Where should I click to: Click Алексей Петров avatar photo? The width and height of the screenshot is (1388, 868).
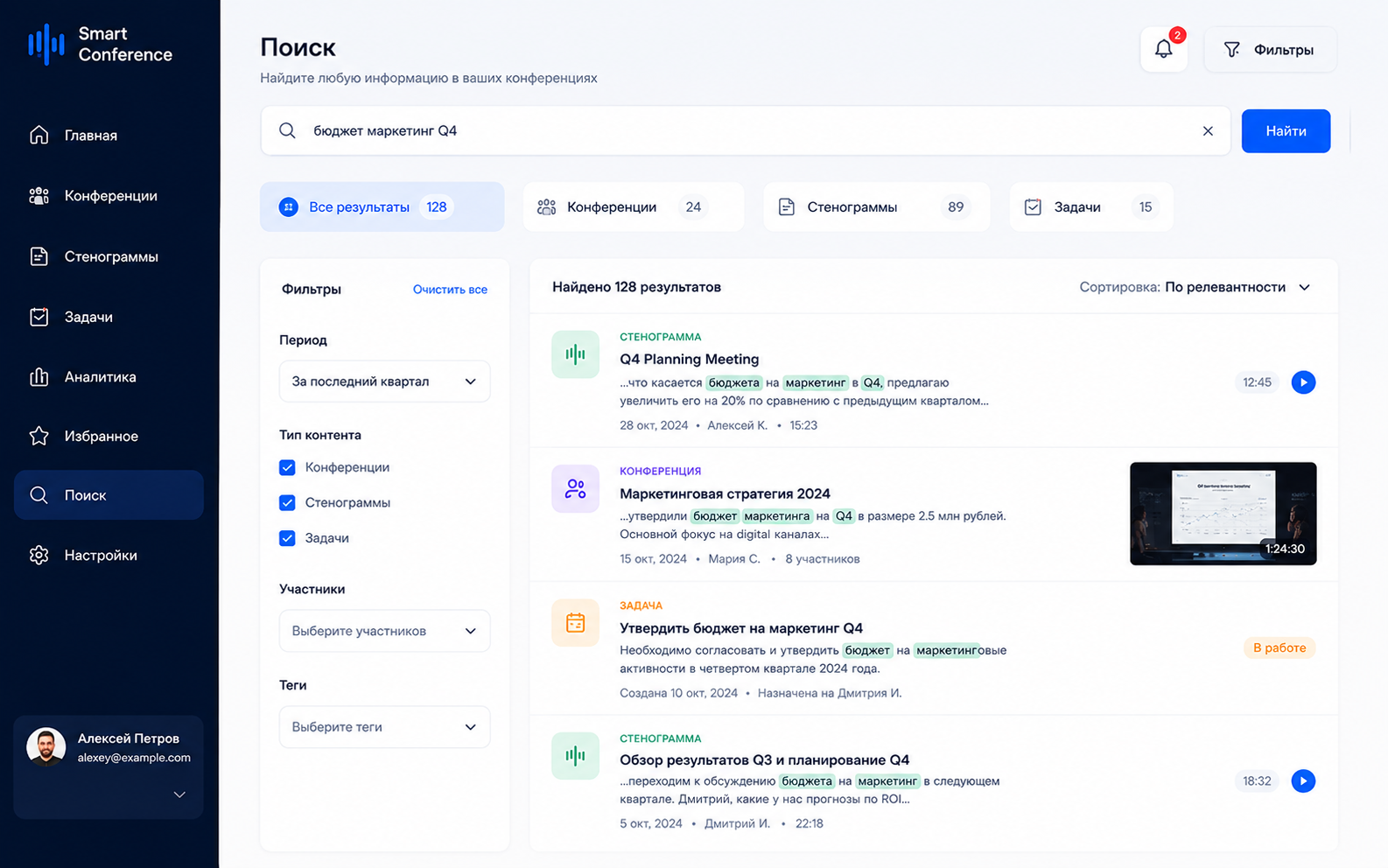46,747
